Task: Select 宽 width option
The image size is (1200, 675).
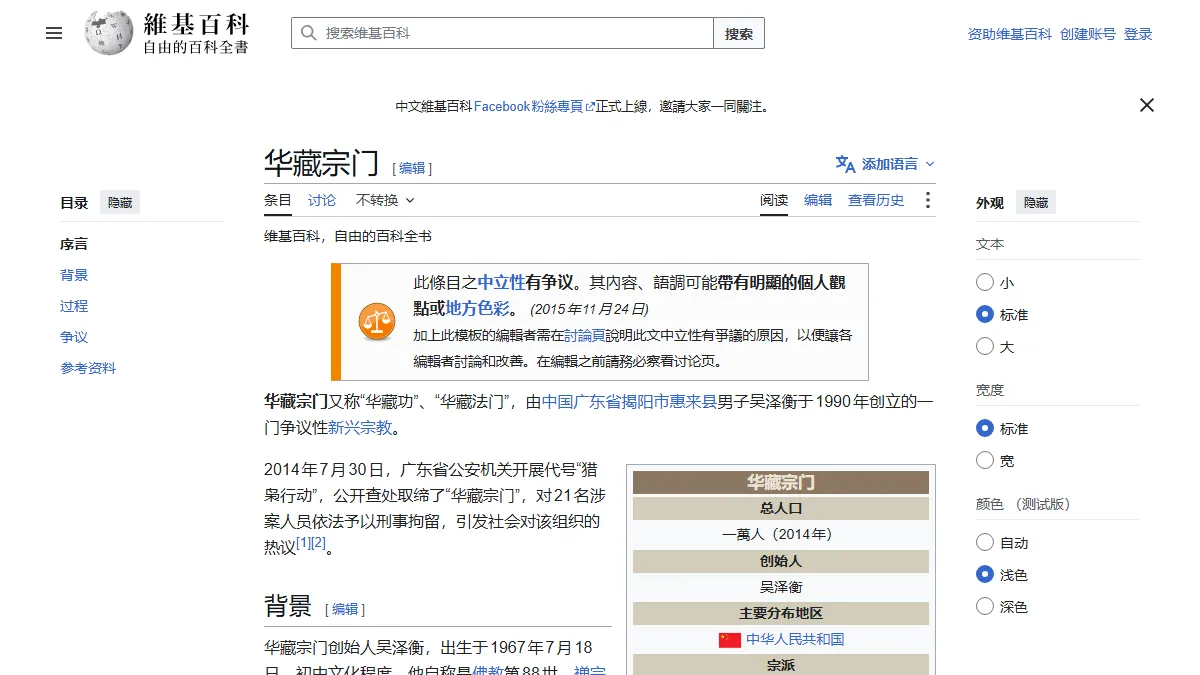Action: click(985, 461)
